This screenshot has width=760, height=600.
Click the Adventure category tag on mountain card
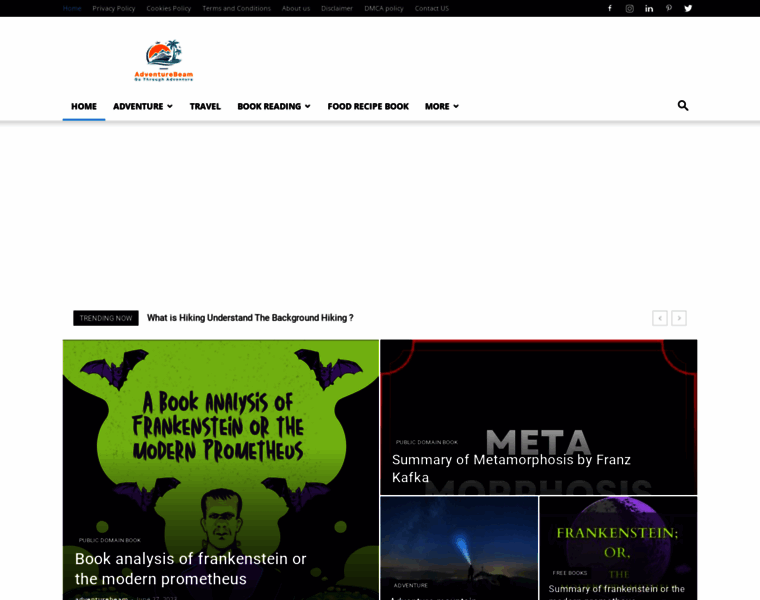click(411, 585)
